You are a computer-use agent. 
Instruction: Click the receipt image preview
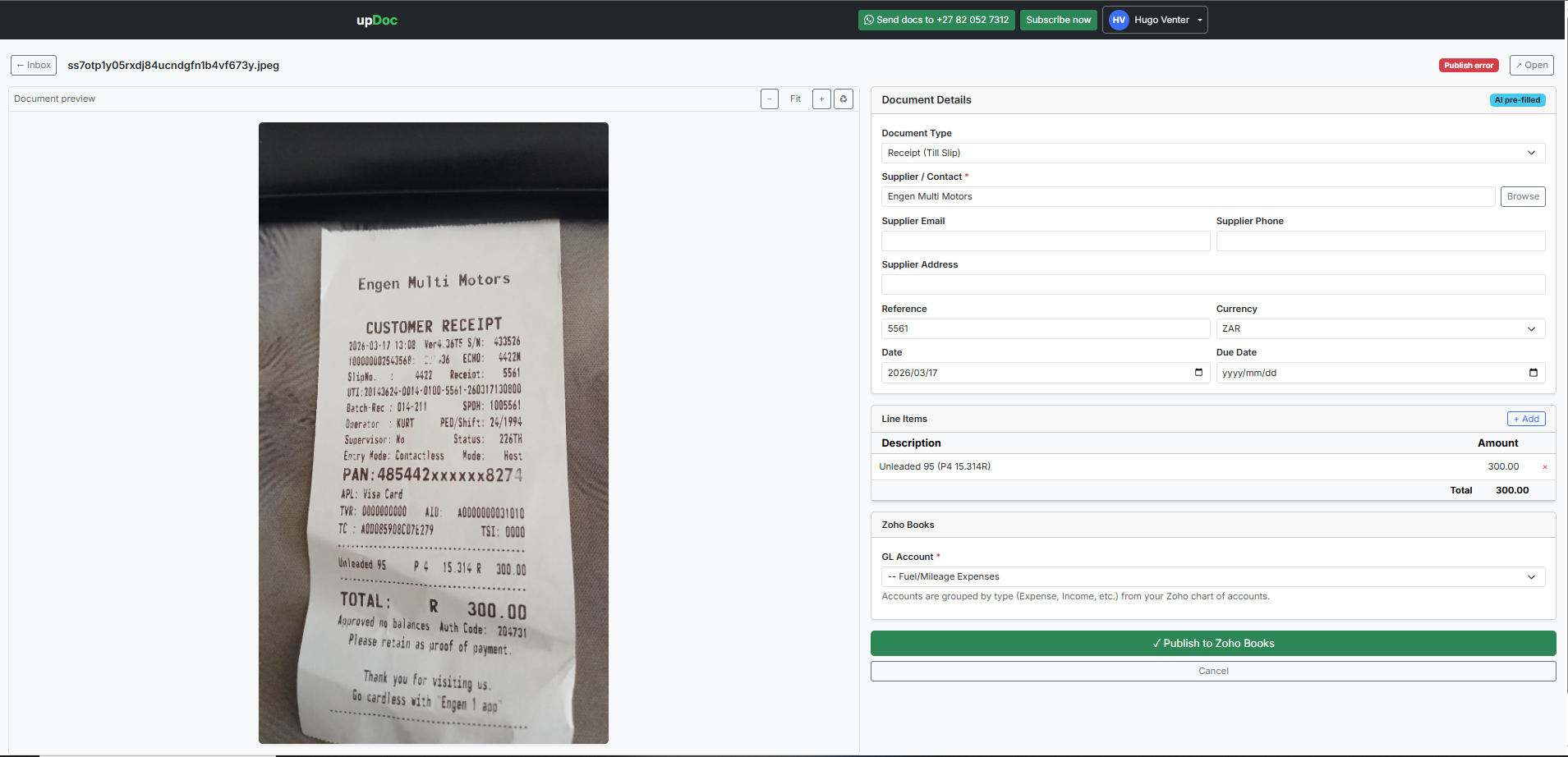click(x=434, y=433)
